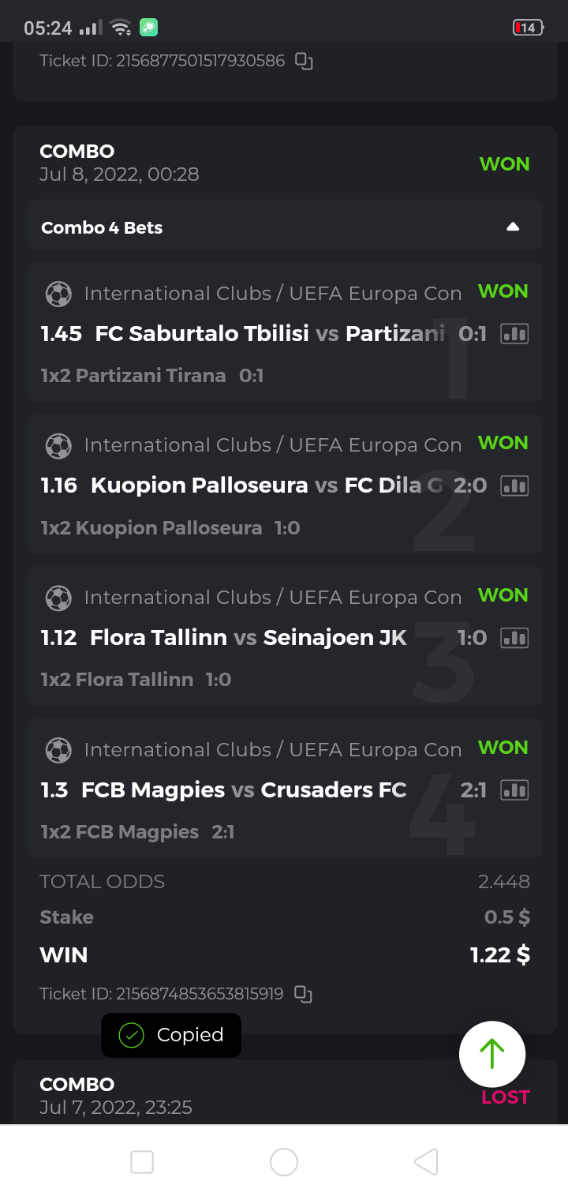This screenshot has height=1200, width=568.
Task: Open stats icon for Flora Tallinn match
Action: coord(514,638)
